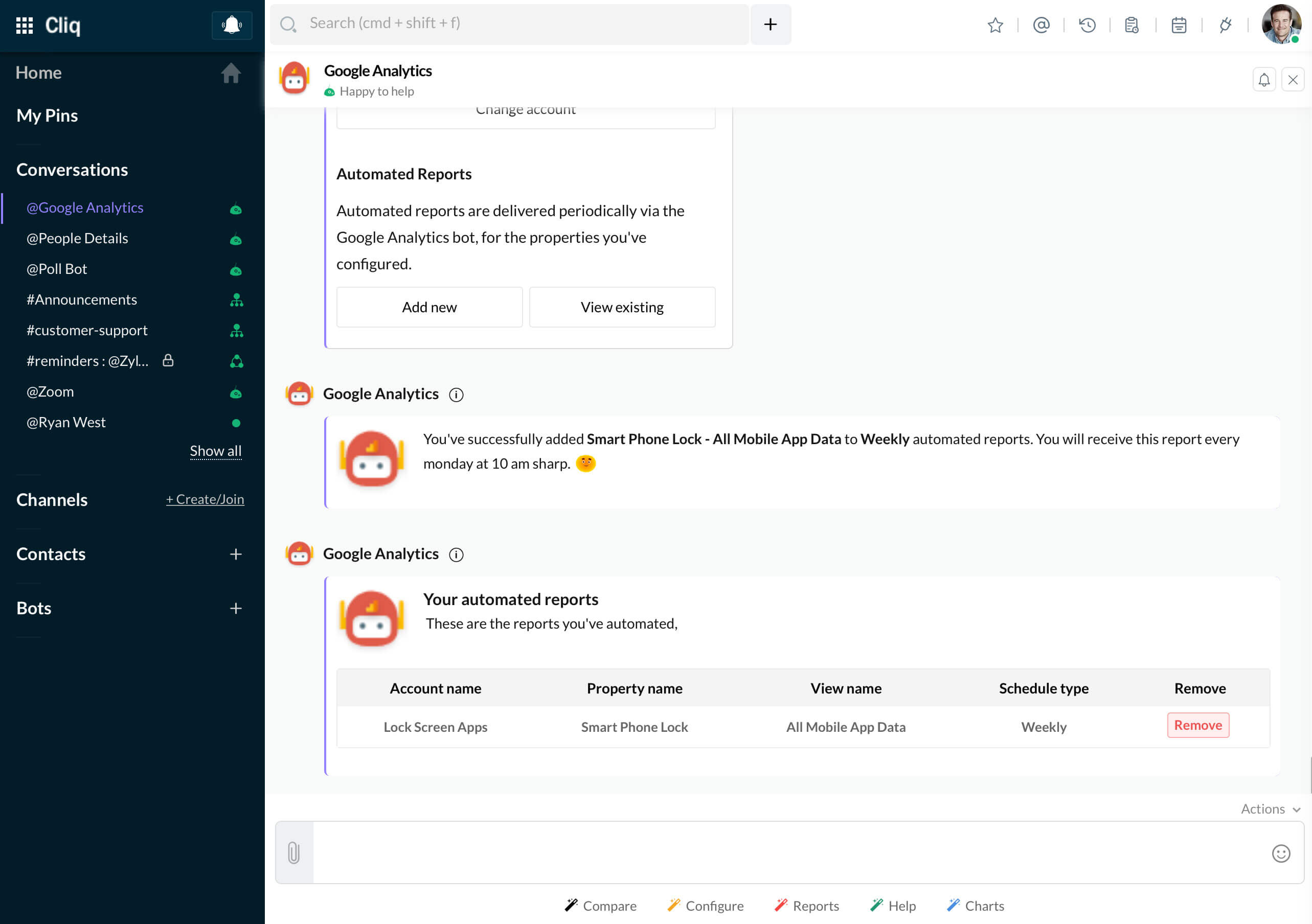Mute Google Analytics chat via bell icon

(1264, 80)
